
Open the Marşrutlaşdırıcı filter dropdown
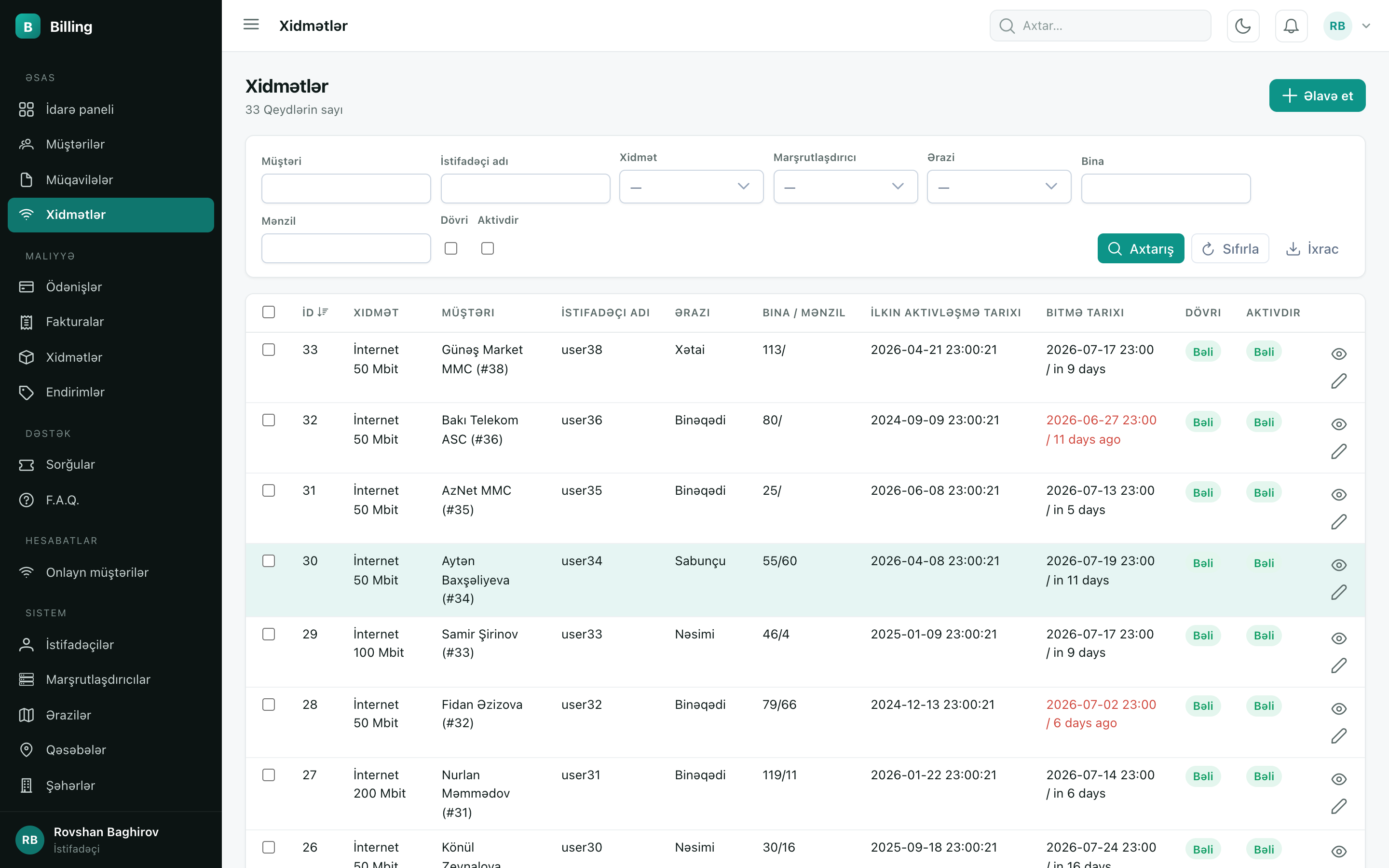(x=845, y=187)
